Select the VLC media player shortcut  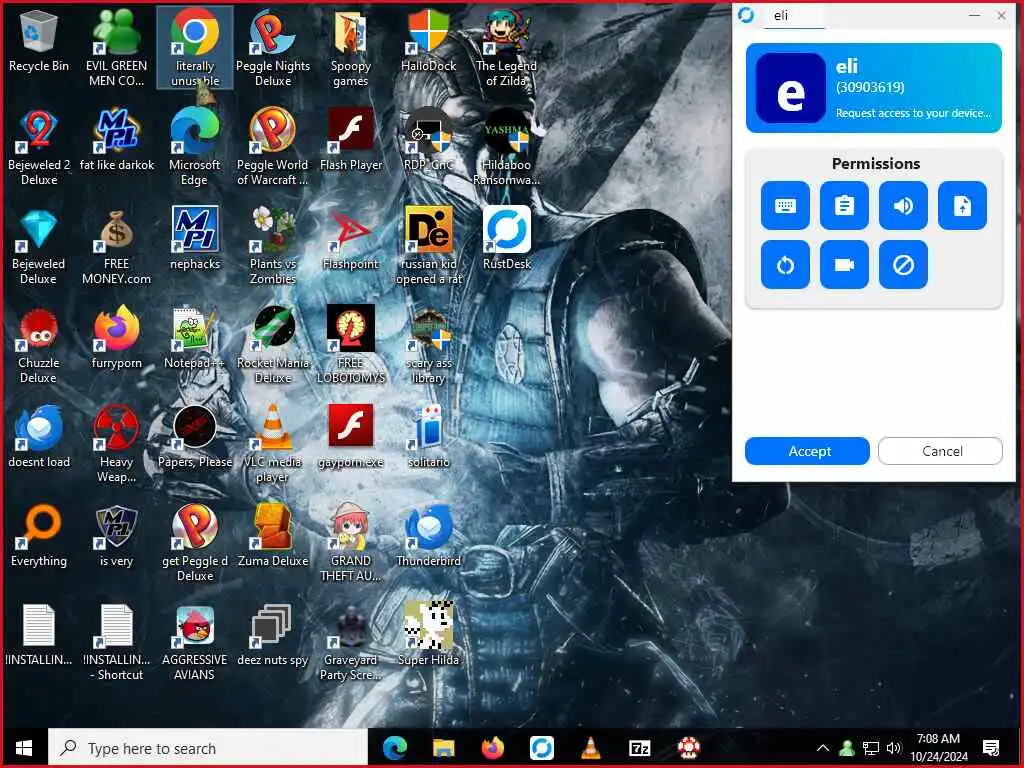tap(273, 445)
